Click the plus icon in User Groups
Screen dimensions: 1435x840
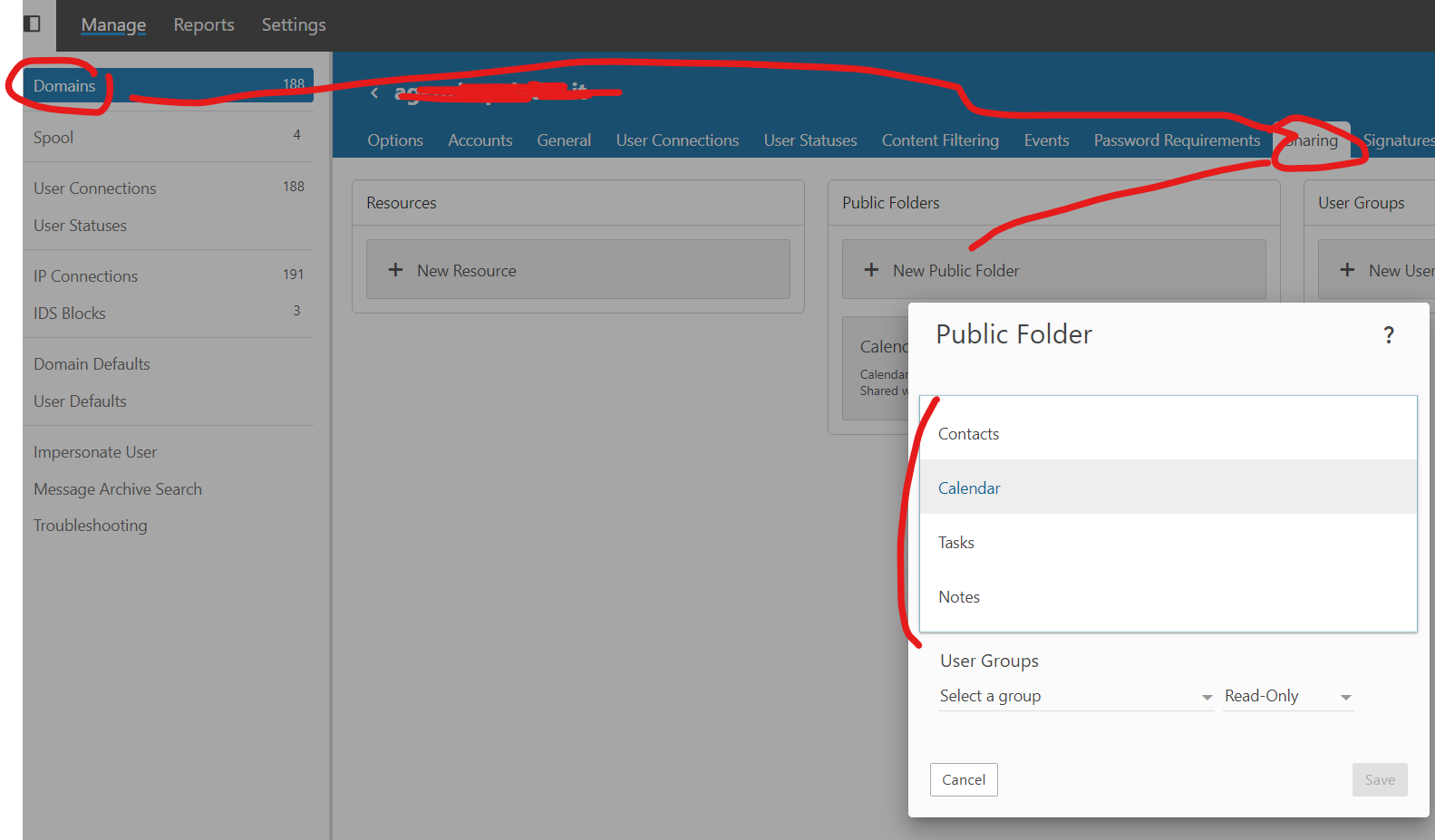tap(1347, 270)
